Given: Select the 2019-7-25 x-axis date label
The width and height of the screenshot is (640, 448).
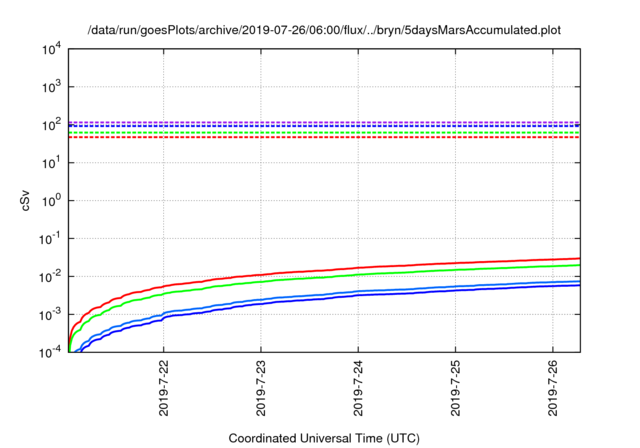Looking at the screenshot, I should pos(456,388).
